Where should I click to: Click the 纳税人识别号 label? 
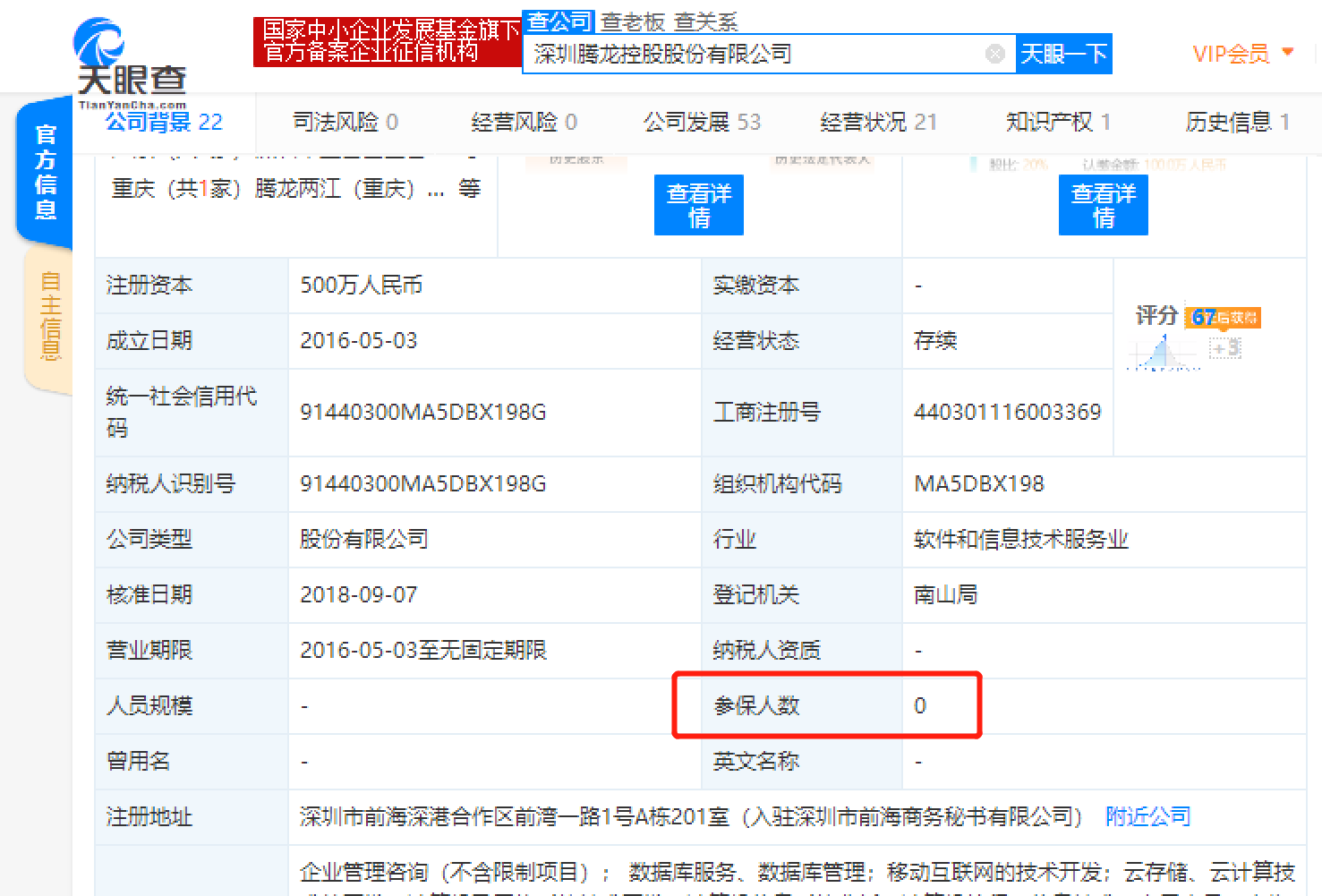[171, 483]
